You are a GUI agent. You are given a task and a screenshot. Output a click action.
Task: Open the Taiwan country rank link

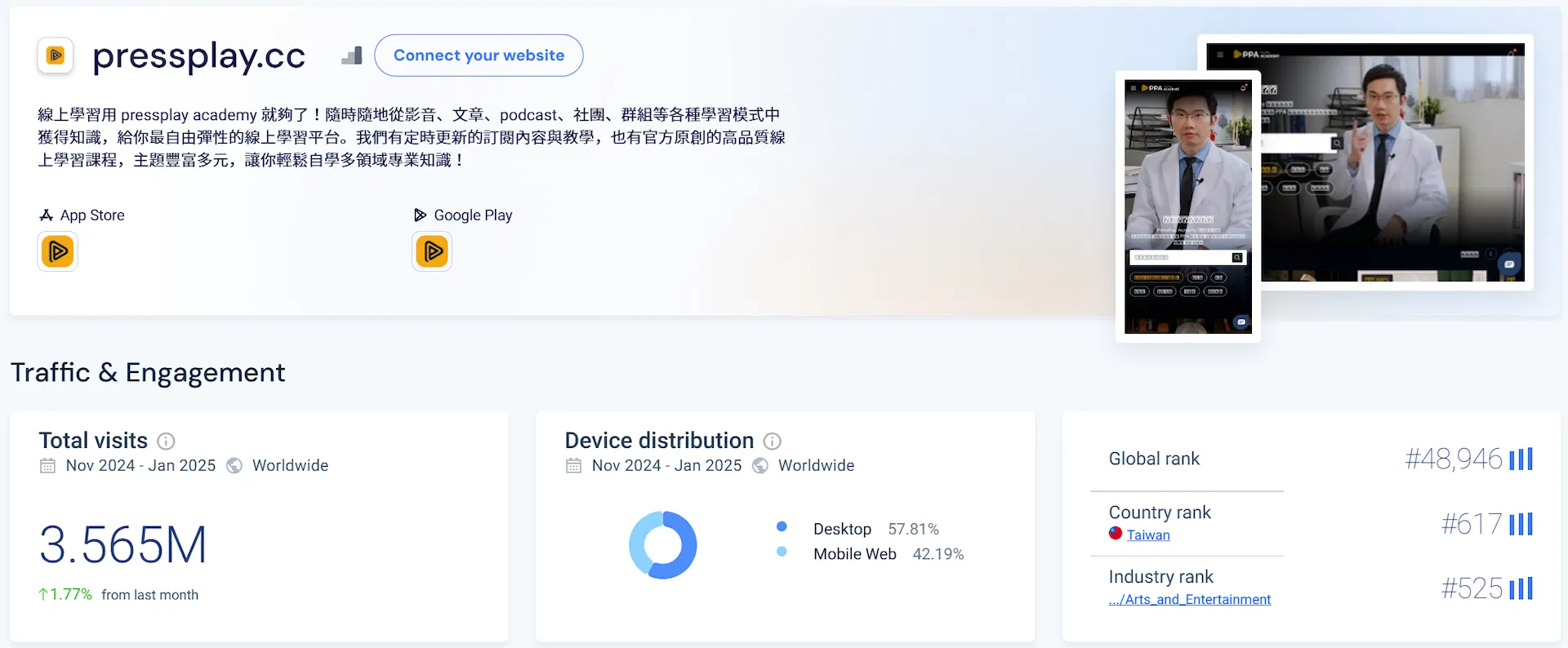(x=1148, y=535)
